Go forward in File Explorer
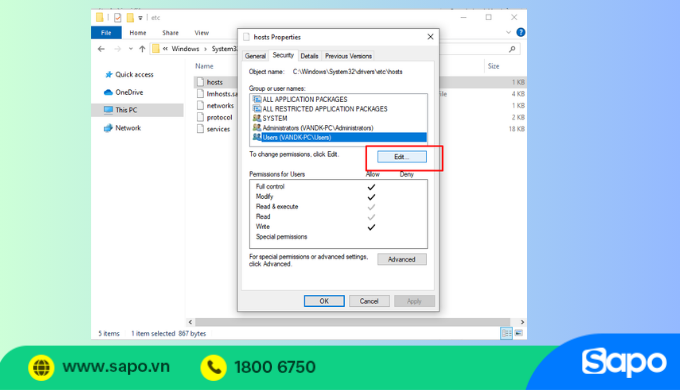The image size is (680, 390). [117, 49]
